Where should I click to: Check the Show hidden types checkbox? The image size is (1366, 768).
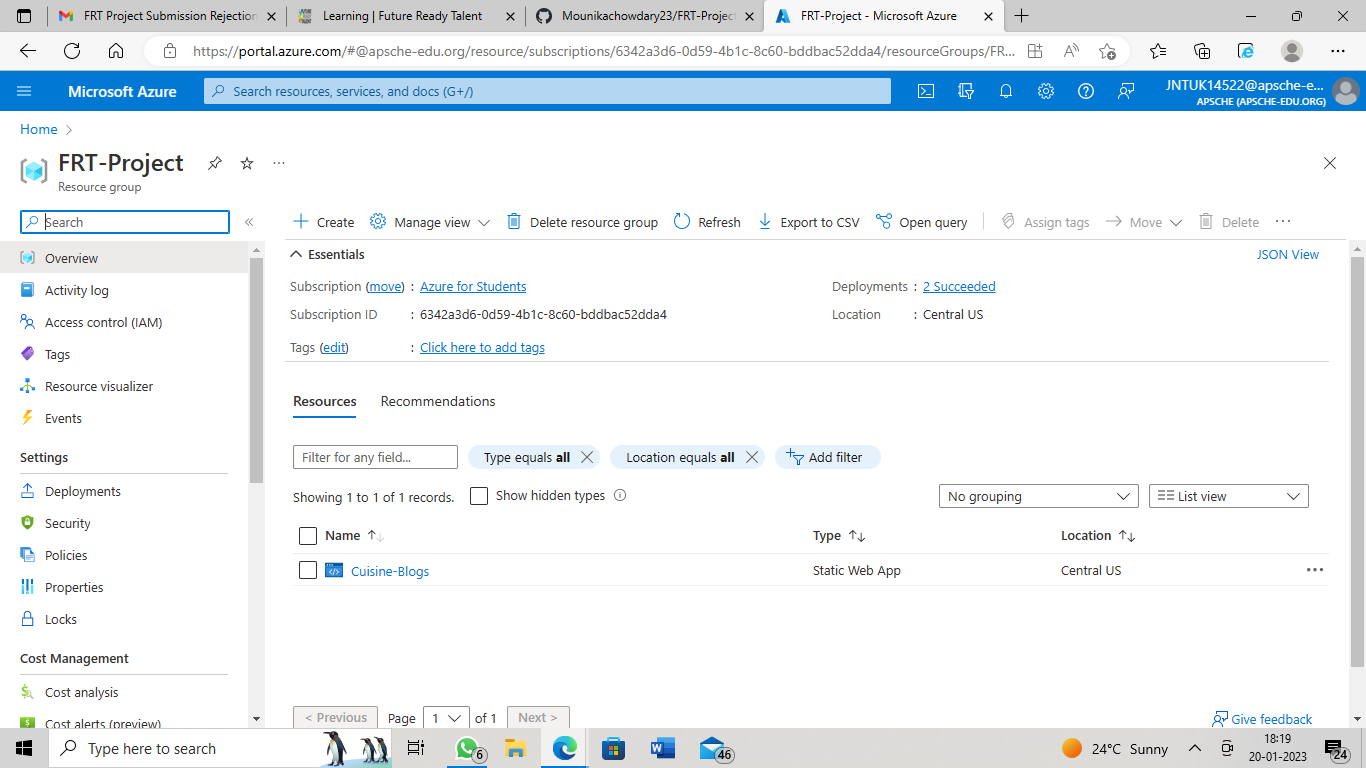pyautogui.click(x=478, y=495)
